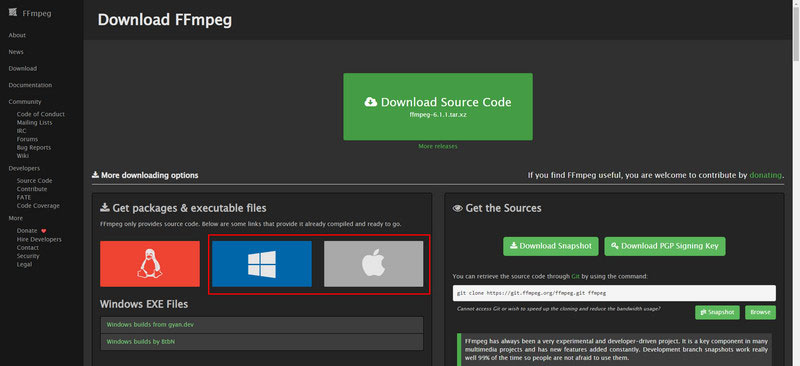Open the Mailing Lists sidebar link
Image resolution: width=800 pixels, height=366 pixels.
pyautogui.click(x=34, y=123)
